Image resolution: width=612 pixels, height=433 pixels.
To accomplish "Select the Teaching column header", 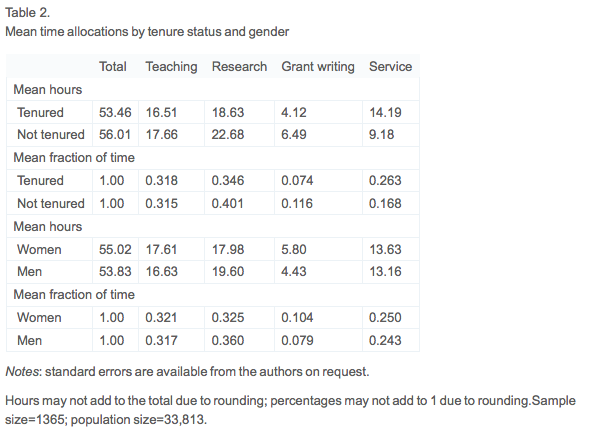I will click(171, 67).
